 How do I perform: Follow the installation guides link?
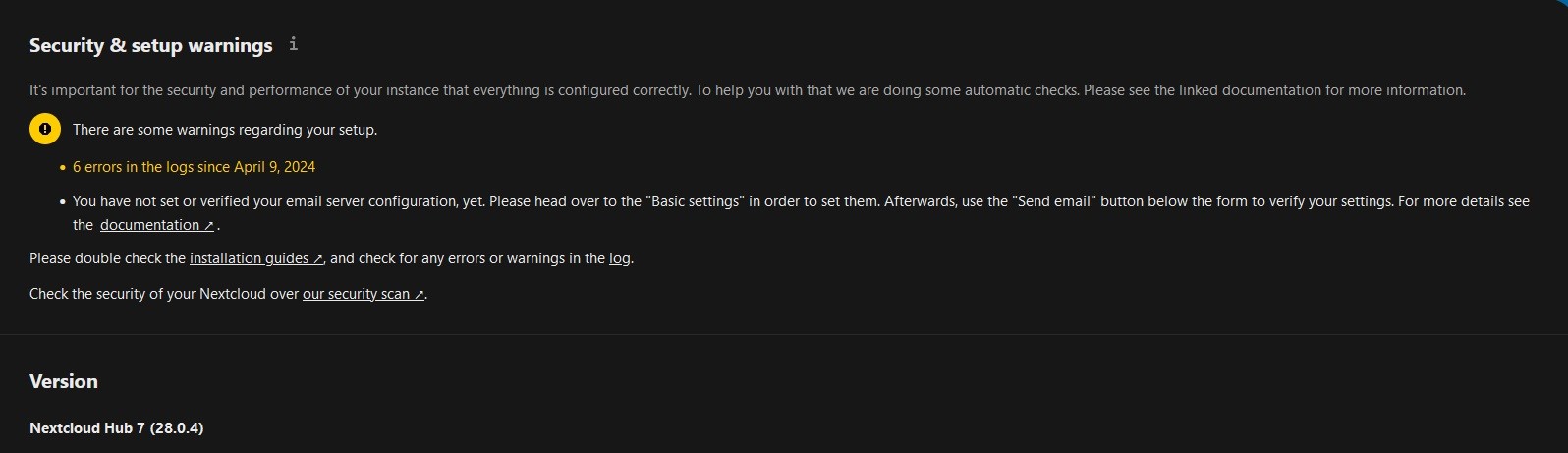click(x=249, y=258)
